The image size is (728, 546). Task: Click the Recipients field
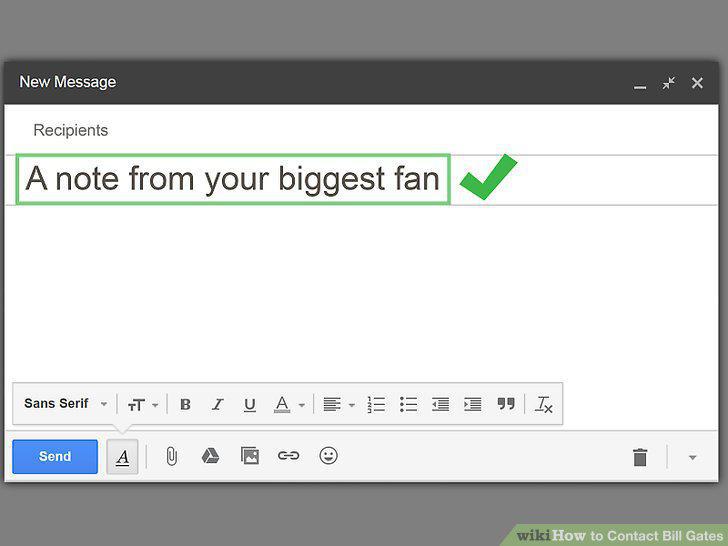(361, 130)
